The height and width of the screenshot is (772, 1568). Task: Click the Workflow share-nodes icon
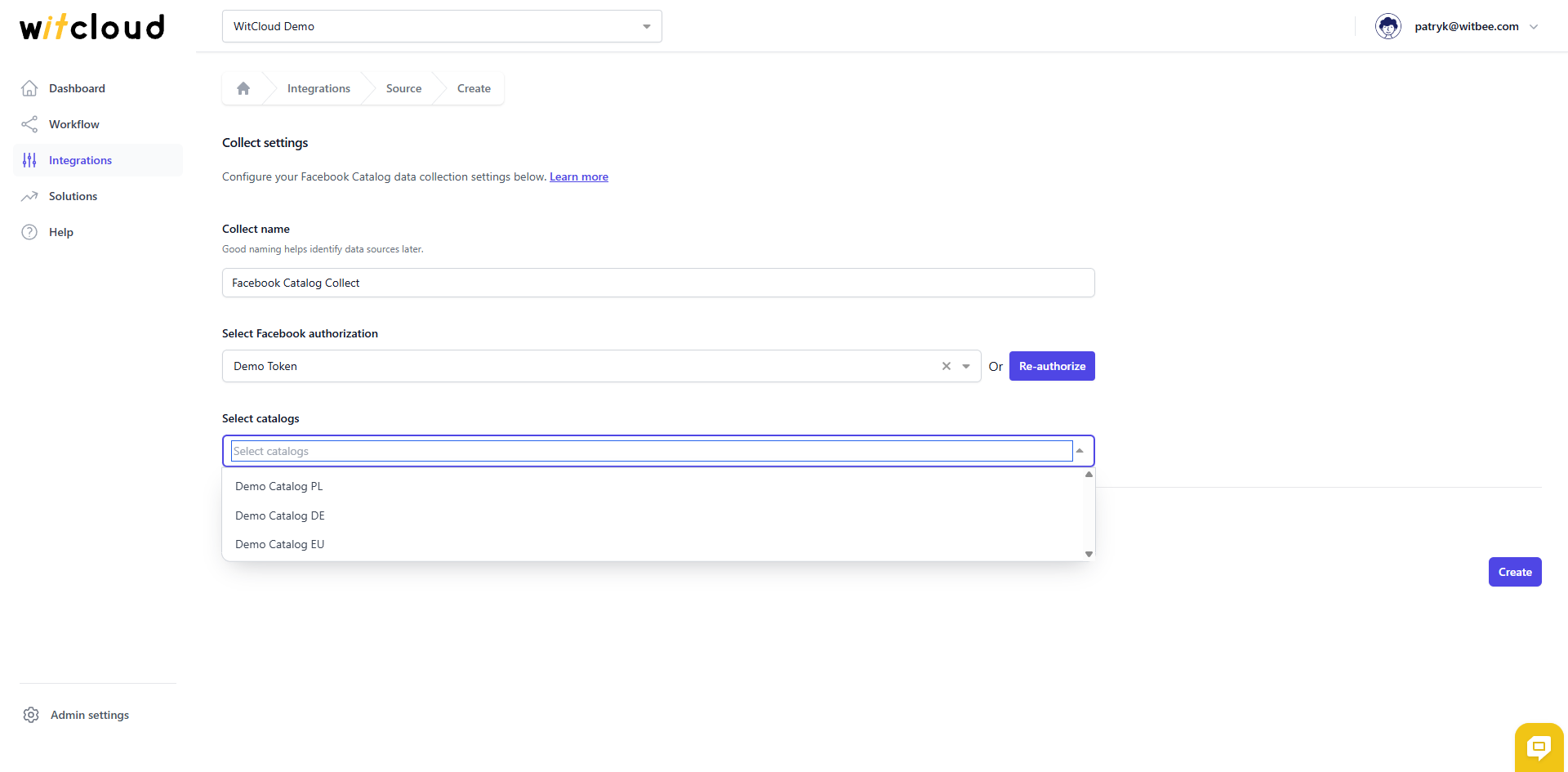pos(29,124)
